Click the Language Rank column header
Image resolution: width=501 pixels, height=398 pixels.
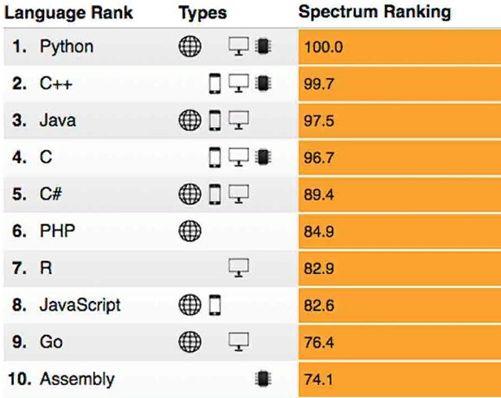coord(69,13)
